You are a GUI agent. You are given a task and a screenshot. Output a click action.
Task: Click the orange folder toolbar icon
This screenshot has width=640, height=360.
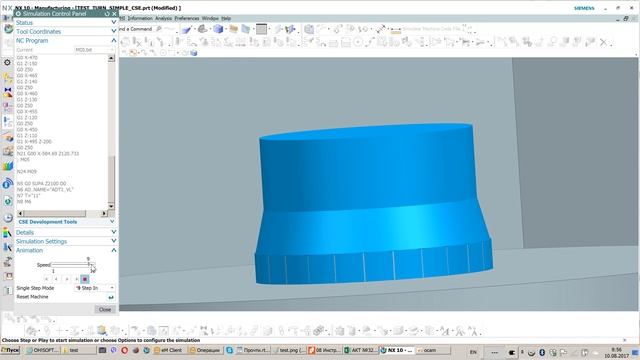coord(233,29)
